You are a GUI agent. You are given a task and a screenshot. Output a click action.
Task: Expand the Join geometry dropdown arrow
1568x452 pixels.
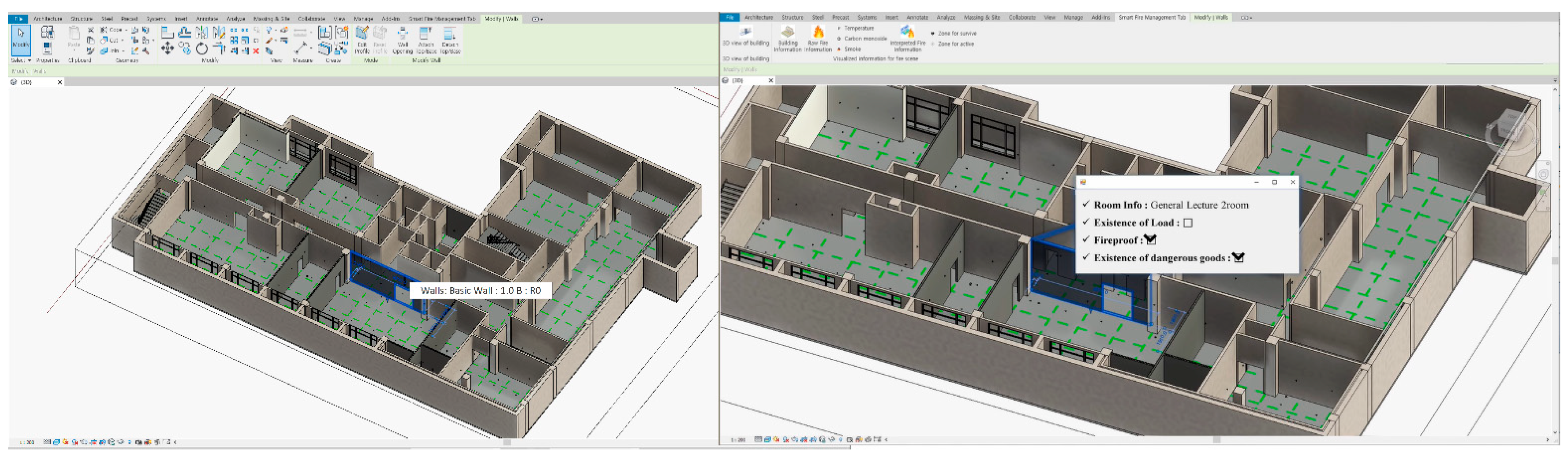click(x=124, y=51)
